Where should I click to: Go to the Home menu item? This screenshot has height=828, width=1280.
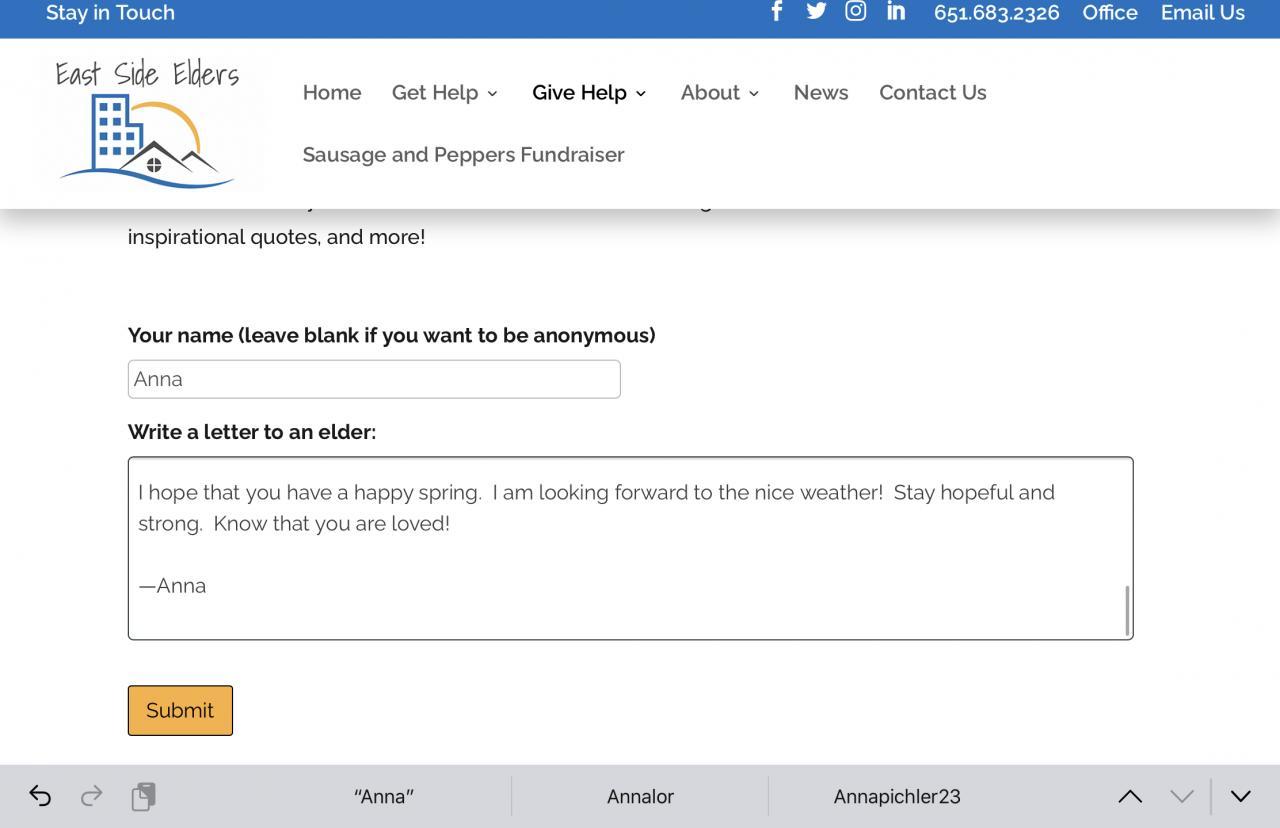tap(332, 93)
